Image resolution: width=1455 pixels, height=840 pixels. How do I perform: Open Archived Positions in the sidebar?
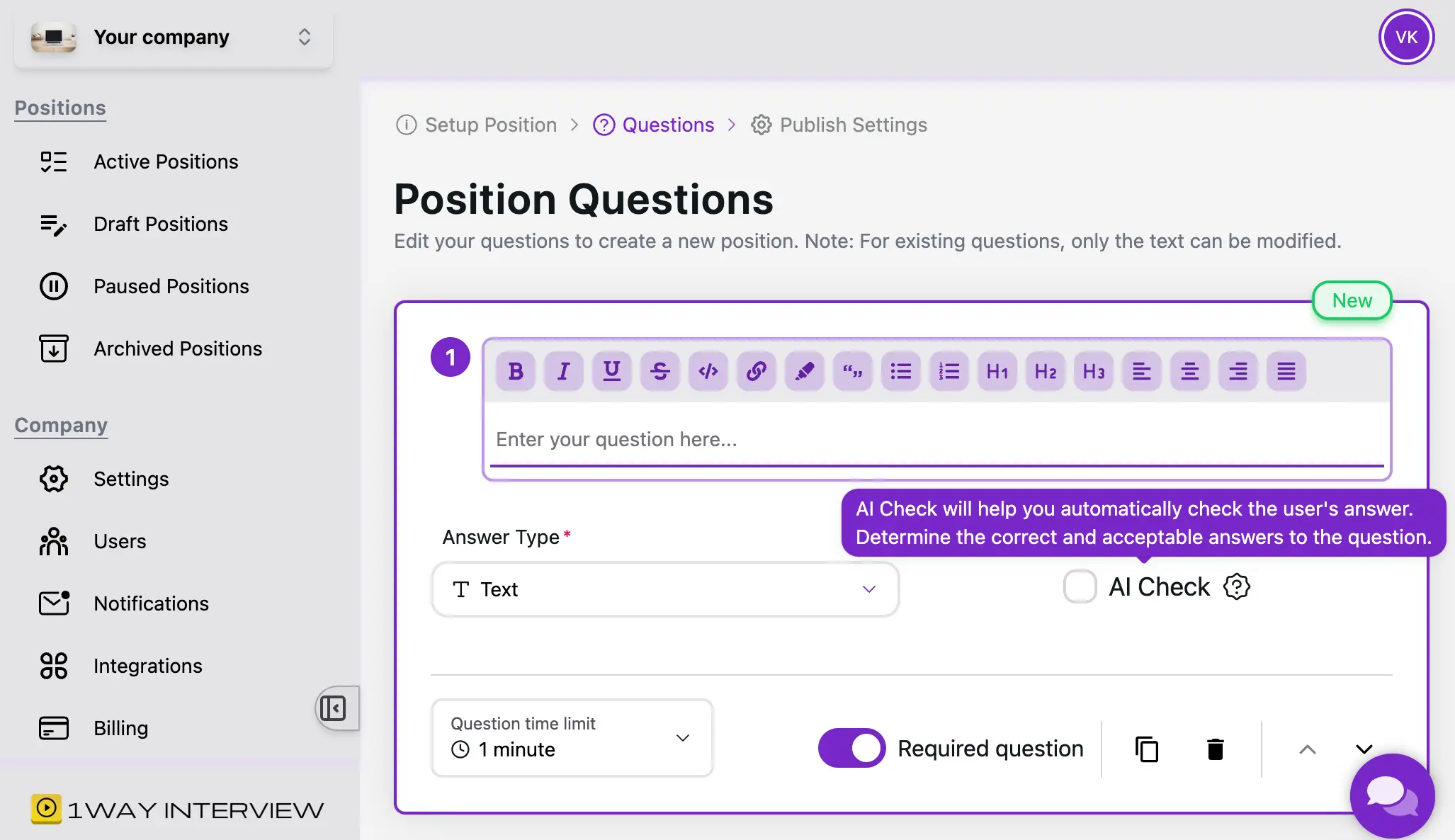click(177, 348)
